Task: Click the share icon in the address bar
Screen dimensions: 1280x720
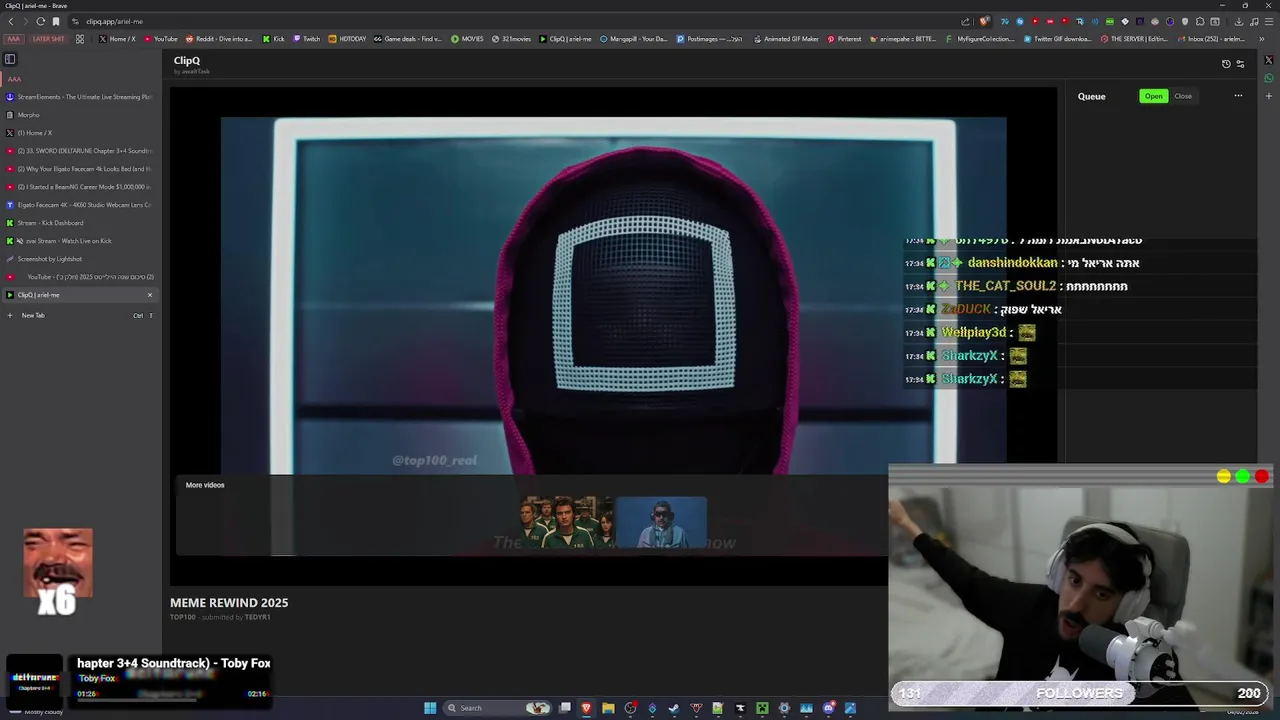Action: (965, 21)
